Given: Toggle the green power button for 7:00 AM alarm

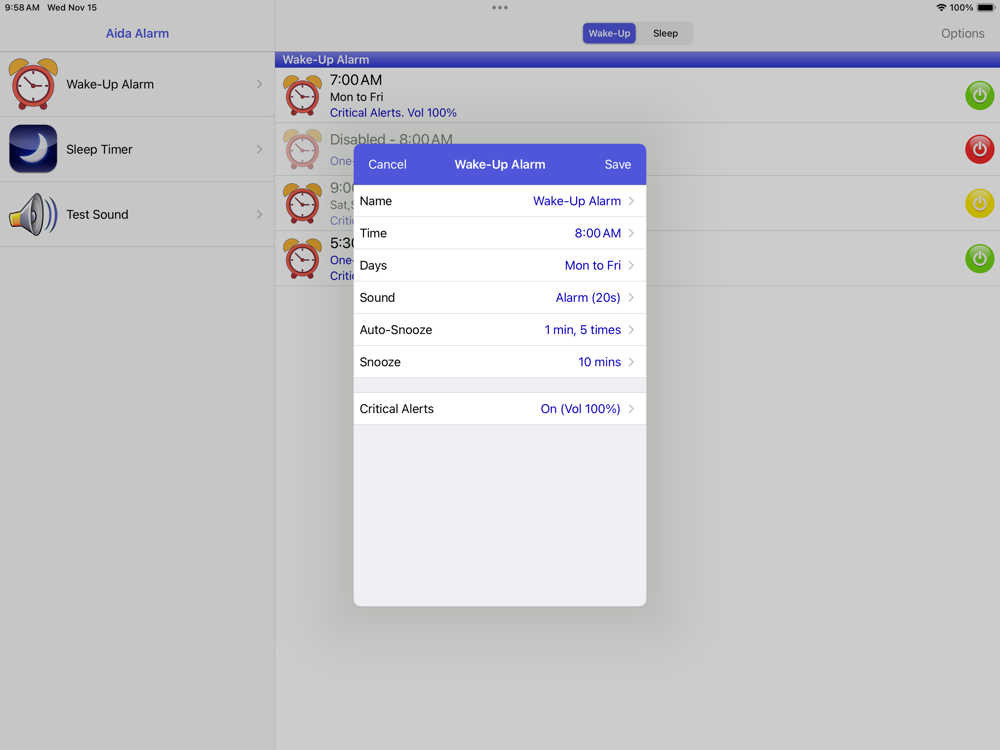Looking at the screenshot, I should (980, 95).
